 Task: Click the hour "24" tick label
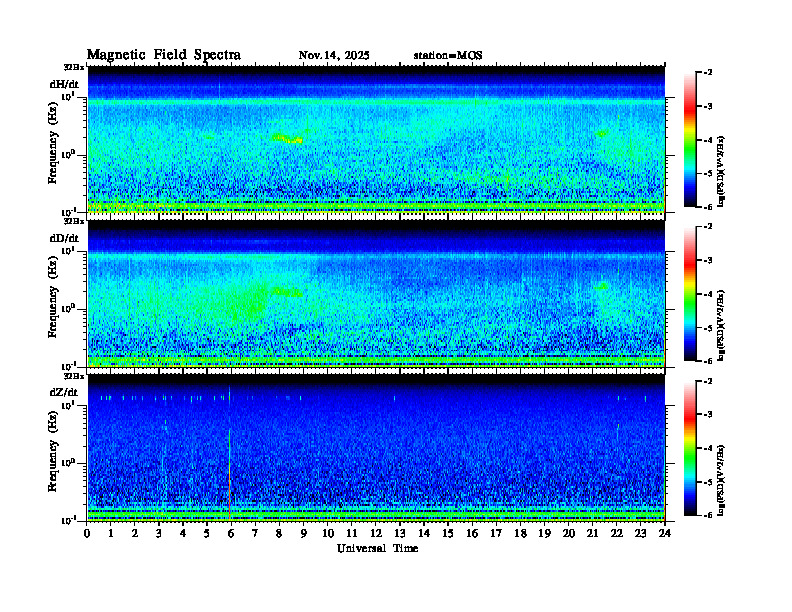(x=665, y=533)
